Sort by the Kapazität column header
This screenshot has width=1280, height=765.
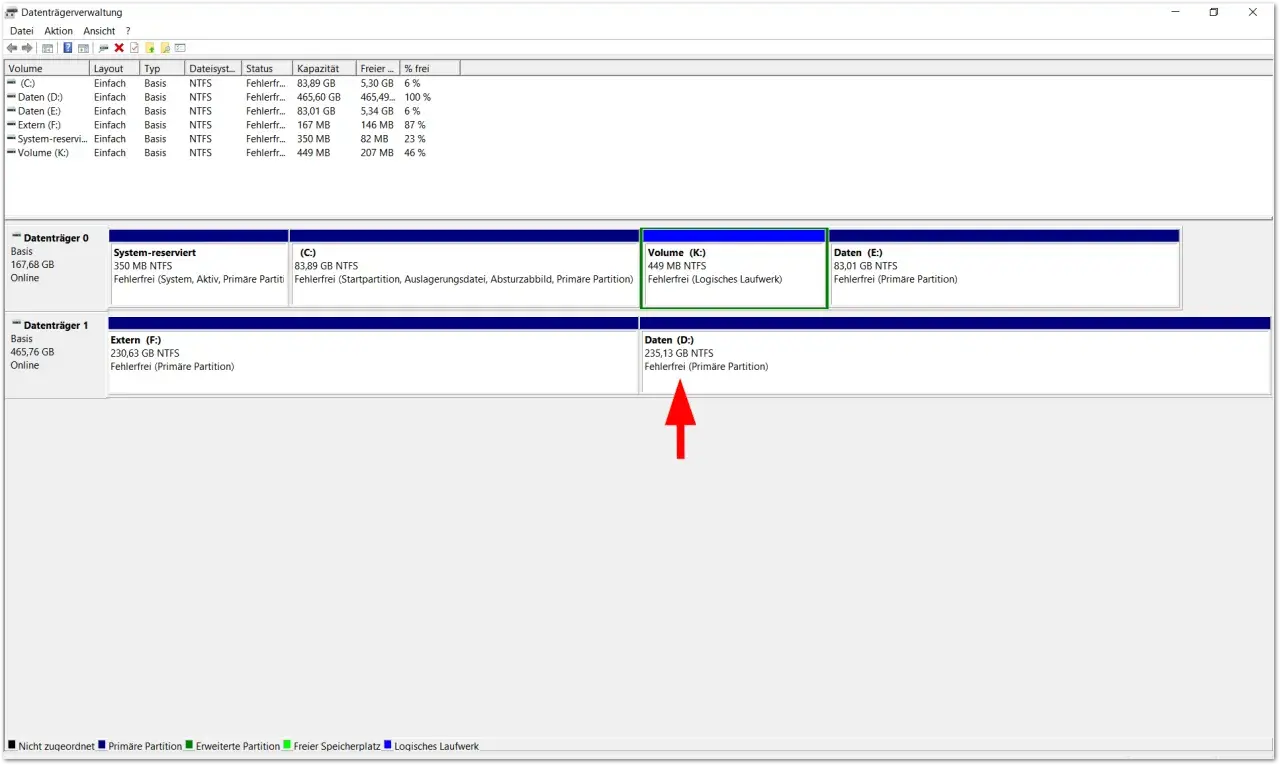pos(325,68)
